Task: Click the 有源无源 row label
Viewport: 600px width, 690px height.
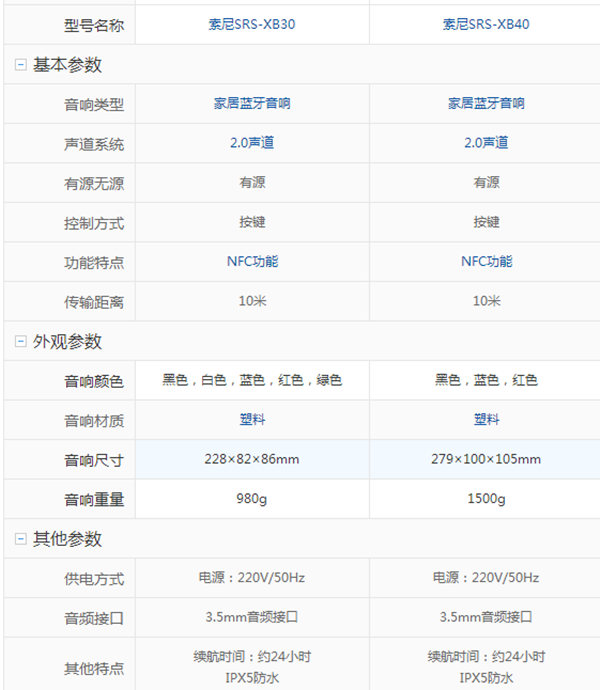Action: tap(94, 184)
